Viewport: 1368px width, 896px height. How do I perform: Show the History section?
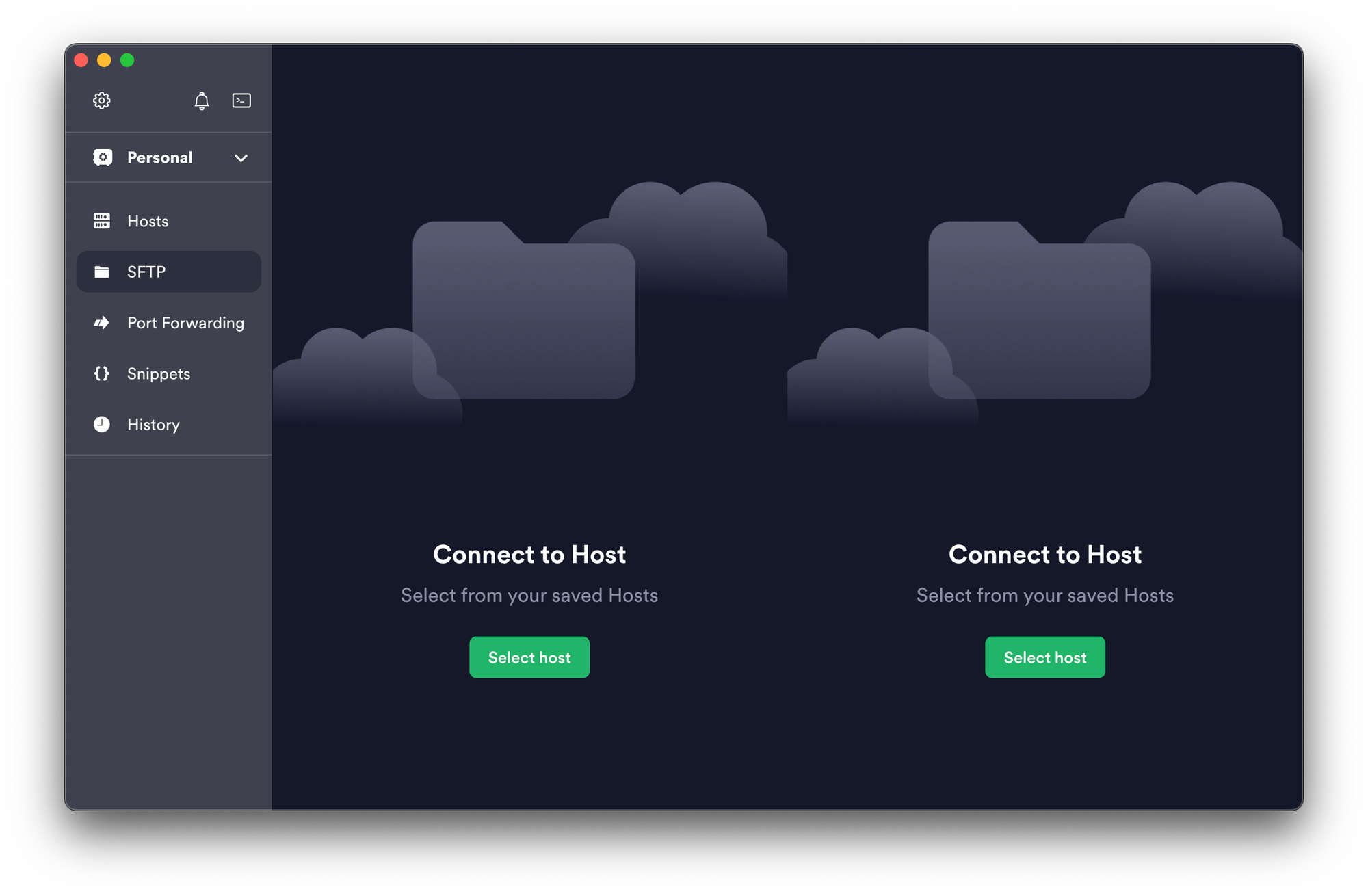pos(154,424)
